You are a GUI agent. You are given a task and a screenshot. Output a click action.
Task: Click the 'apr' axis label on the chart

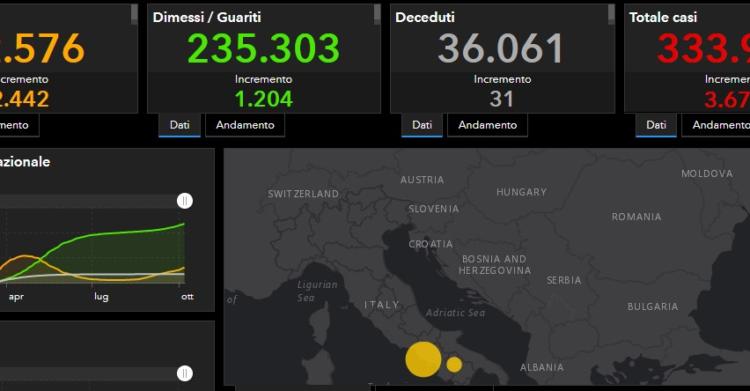16,297
